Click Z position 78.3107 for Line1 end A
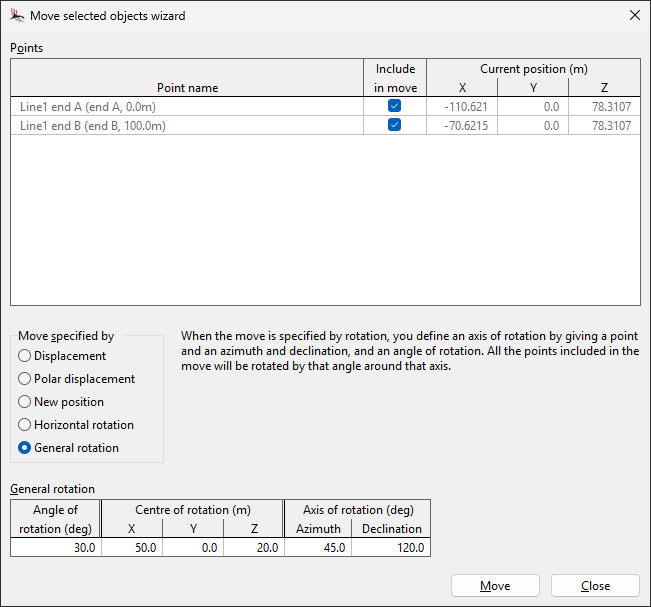This screenshot has height=607, width=651. (x=604, y=107)
